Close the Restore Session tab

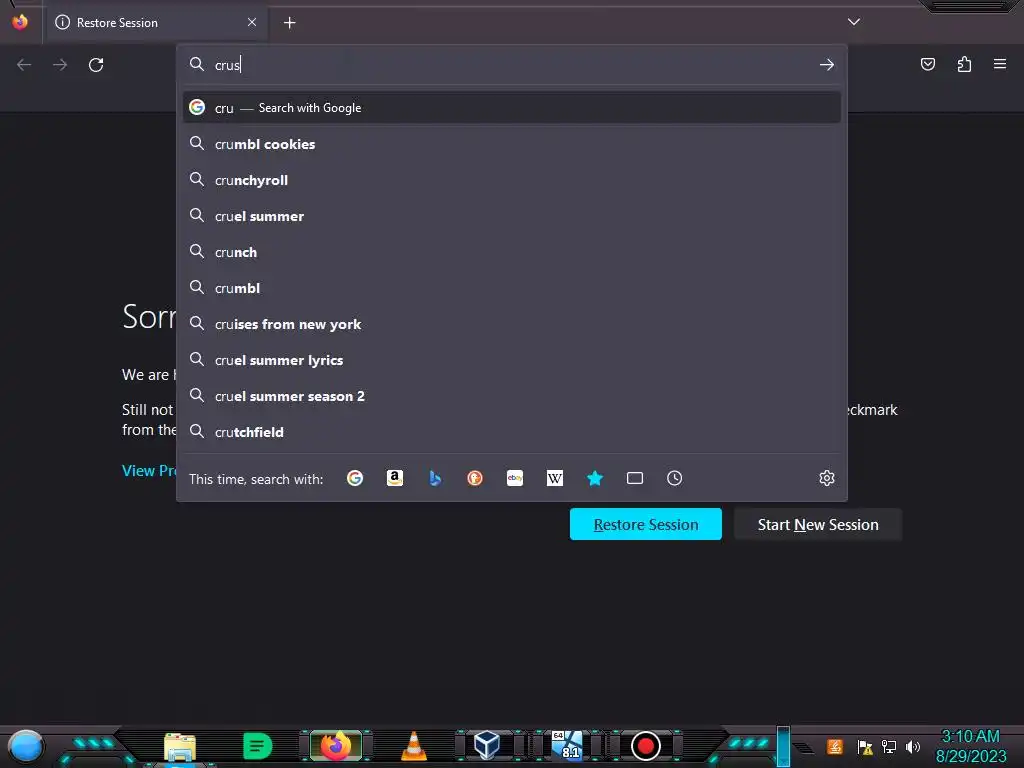pyautogui.click(x=252, y=22)
